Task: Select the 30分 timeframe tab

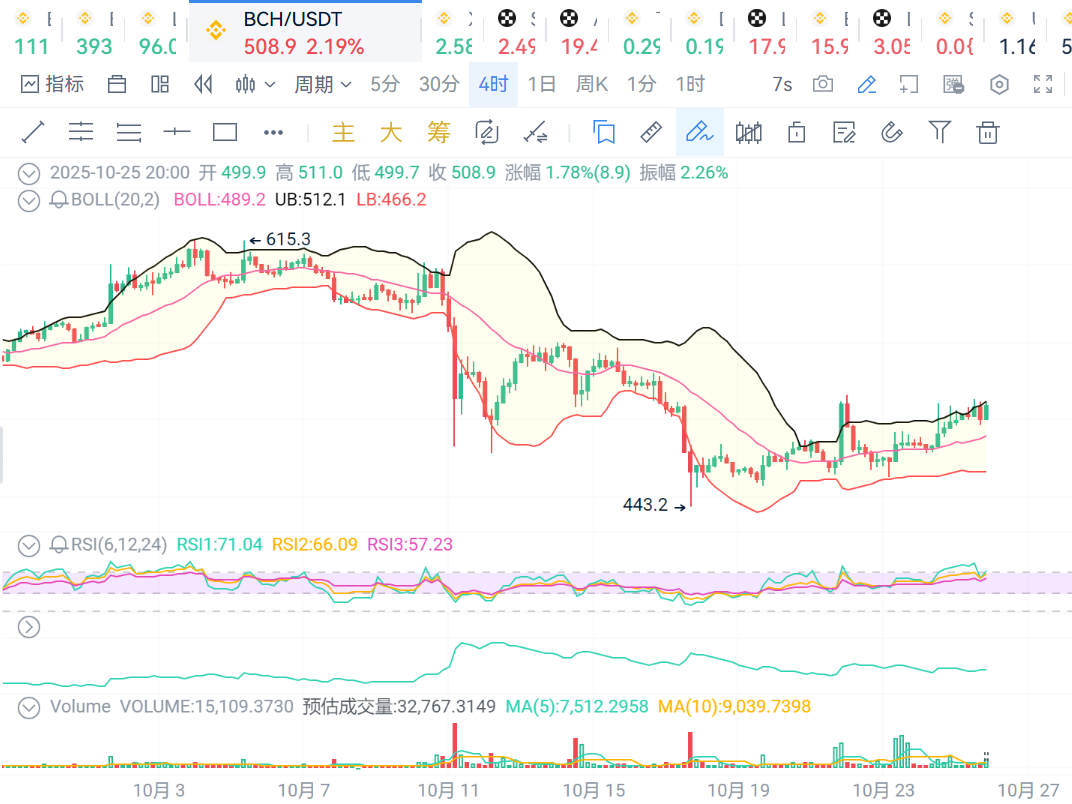Action: click(438, 85)
